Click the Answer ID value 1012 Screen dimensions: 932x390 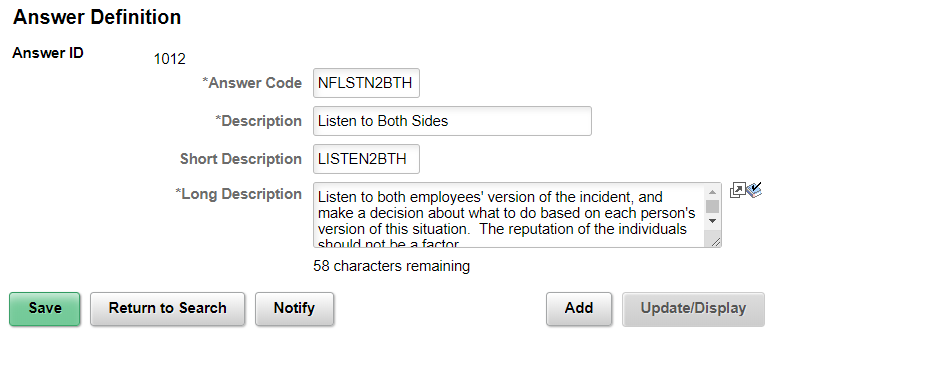169,59
